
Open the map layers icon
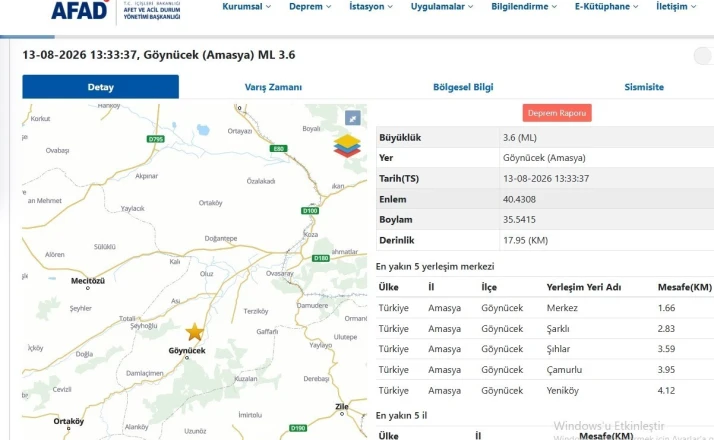[347, 146]
